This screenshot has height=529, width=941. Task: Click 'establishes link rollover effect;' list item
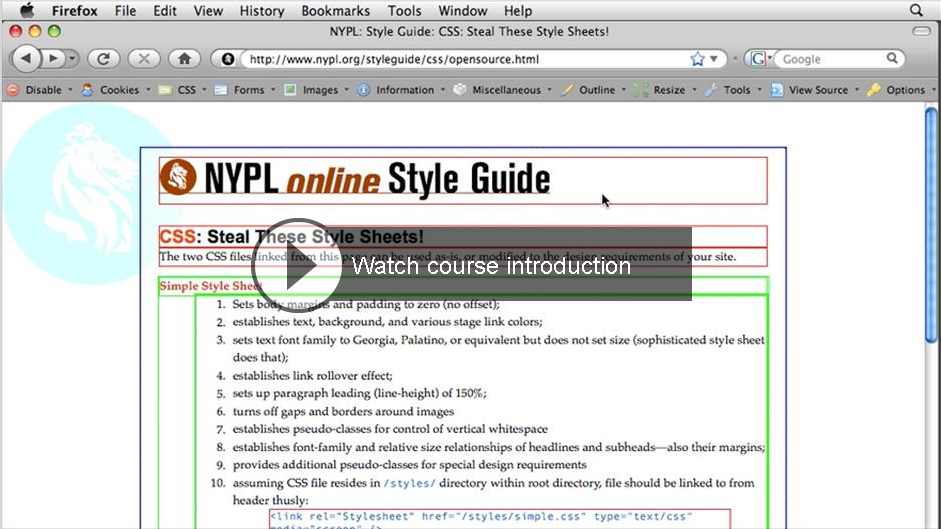coord(313,376)
